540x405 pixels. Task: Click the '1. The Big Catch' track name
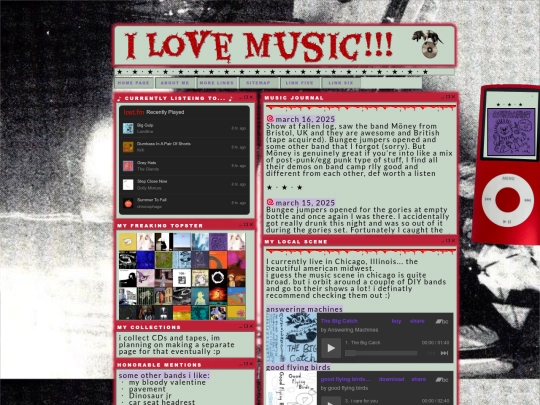click(x=363, y=343)
